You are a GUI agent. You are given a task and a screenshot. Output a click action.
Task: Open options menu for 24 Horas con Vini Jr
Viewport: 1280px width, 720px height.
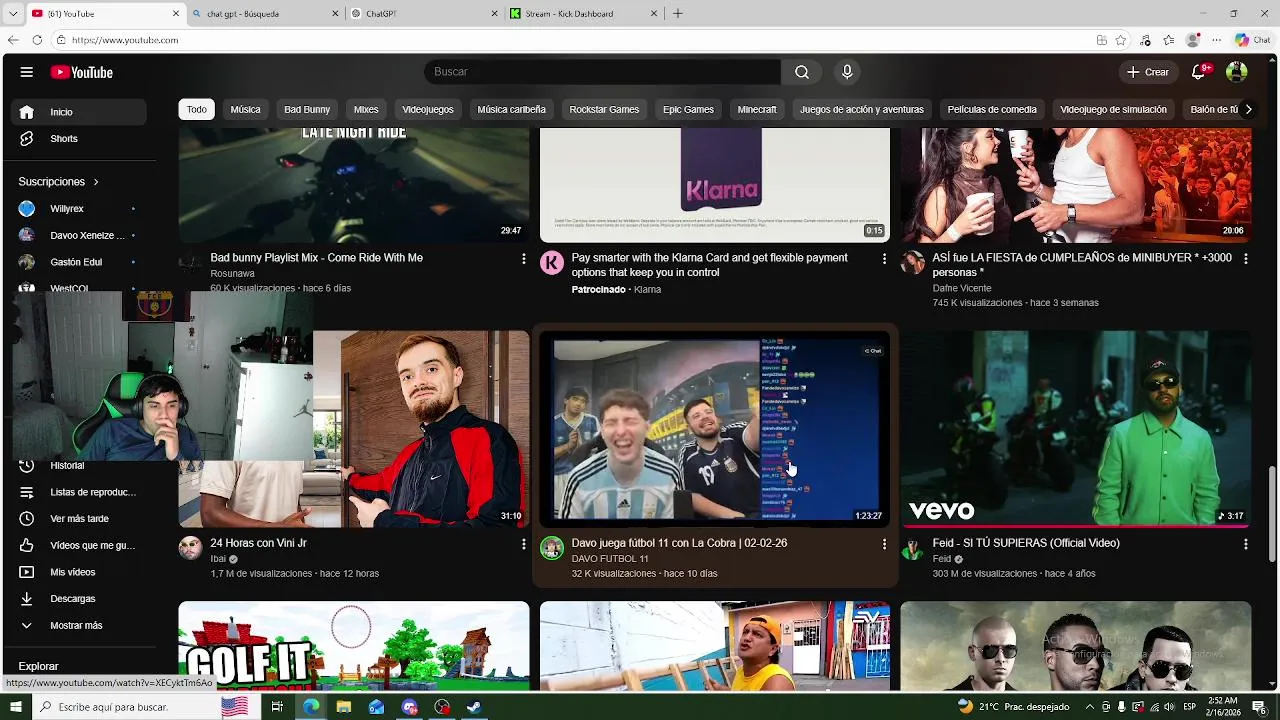tap(523, 544)
